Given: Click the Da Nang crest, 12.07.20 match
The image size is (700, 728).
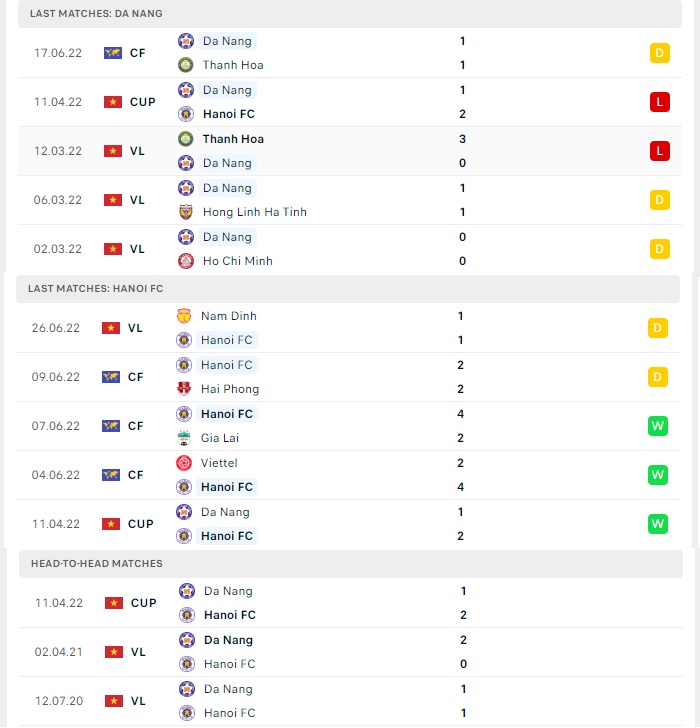Looking at the screenshot, I should click(187, 689).
